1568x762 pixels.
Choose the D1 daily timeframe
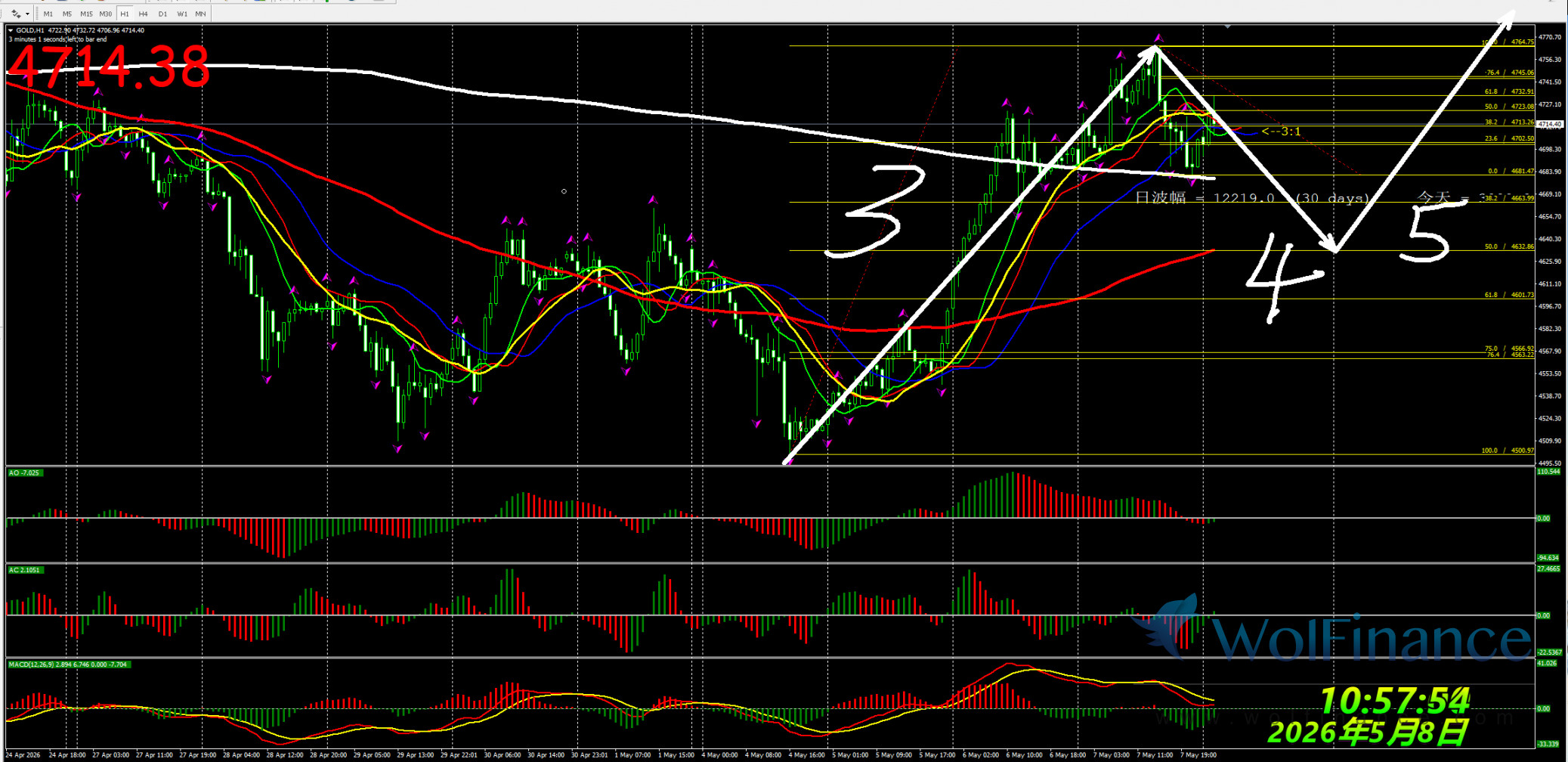(x=162, y=14)
